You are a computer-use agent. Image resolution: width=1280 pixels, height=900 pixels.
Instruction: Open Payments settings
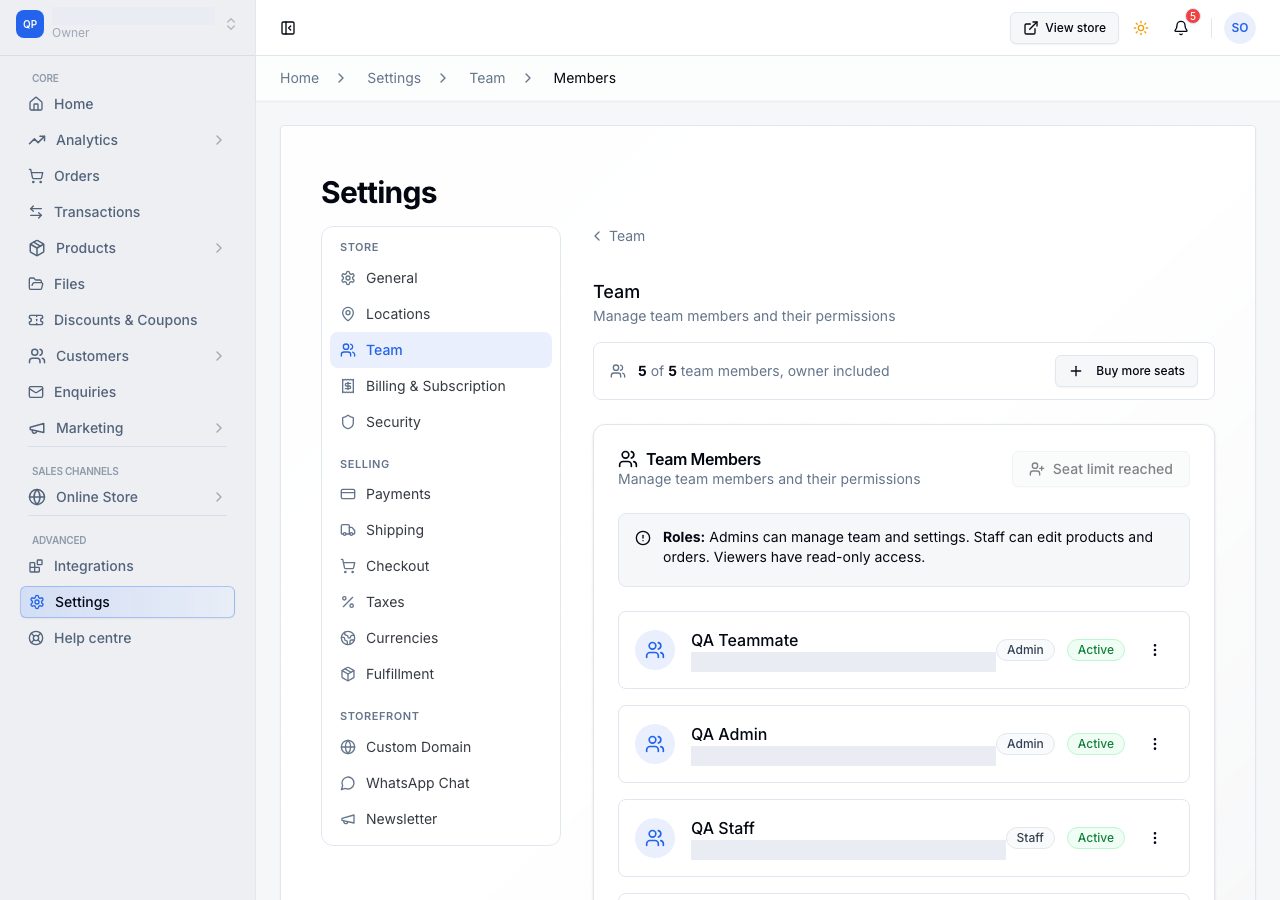coord(441,494)
